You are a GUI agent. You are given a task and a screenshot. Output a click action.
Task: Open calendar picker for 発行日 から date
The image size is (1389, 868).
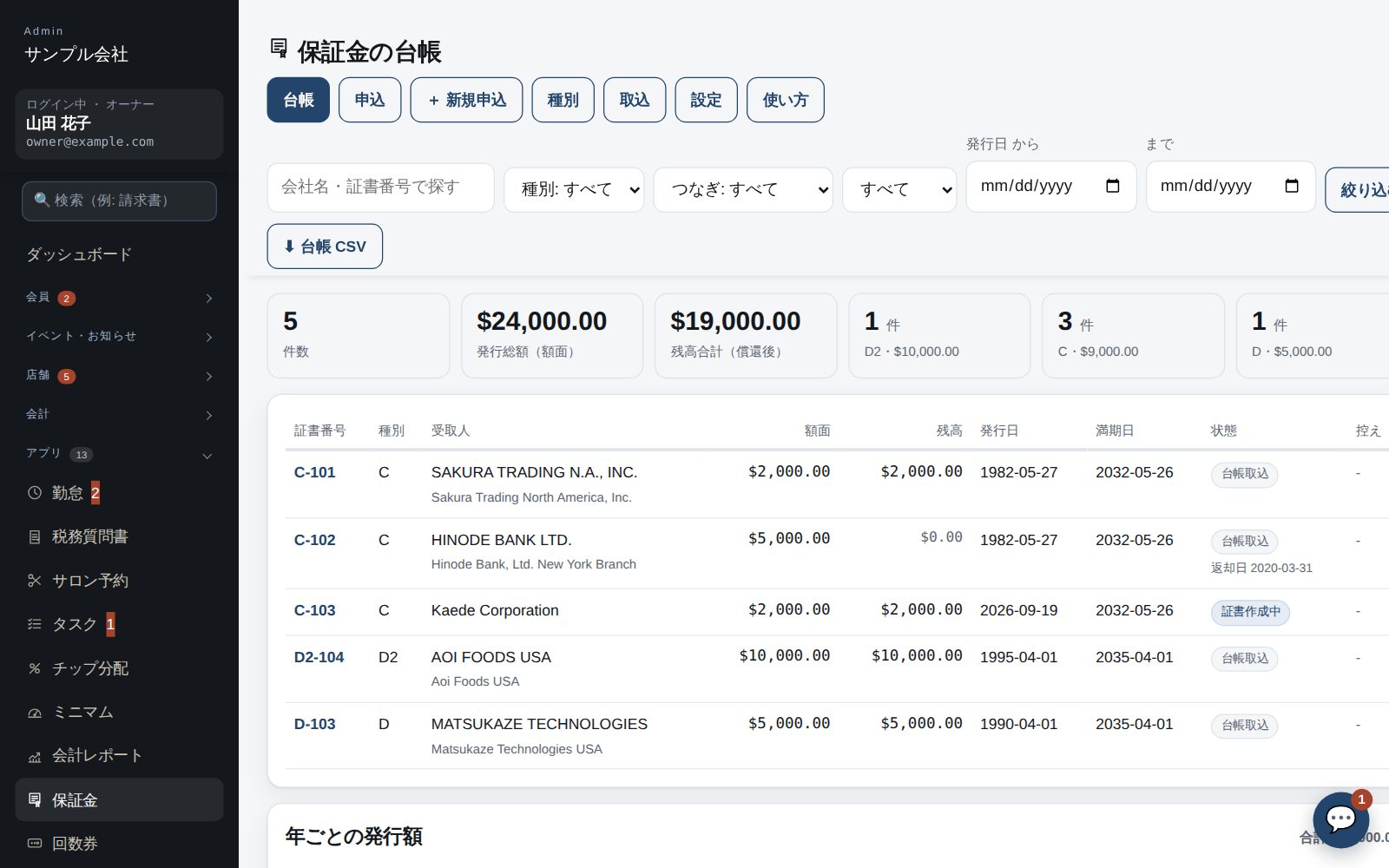click(1113, 186)
